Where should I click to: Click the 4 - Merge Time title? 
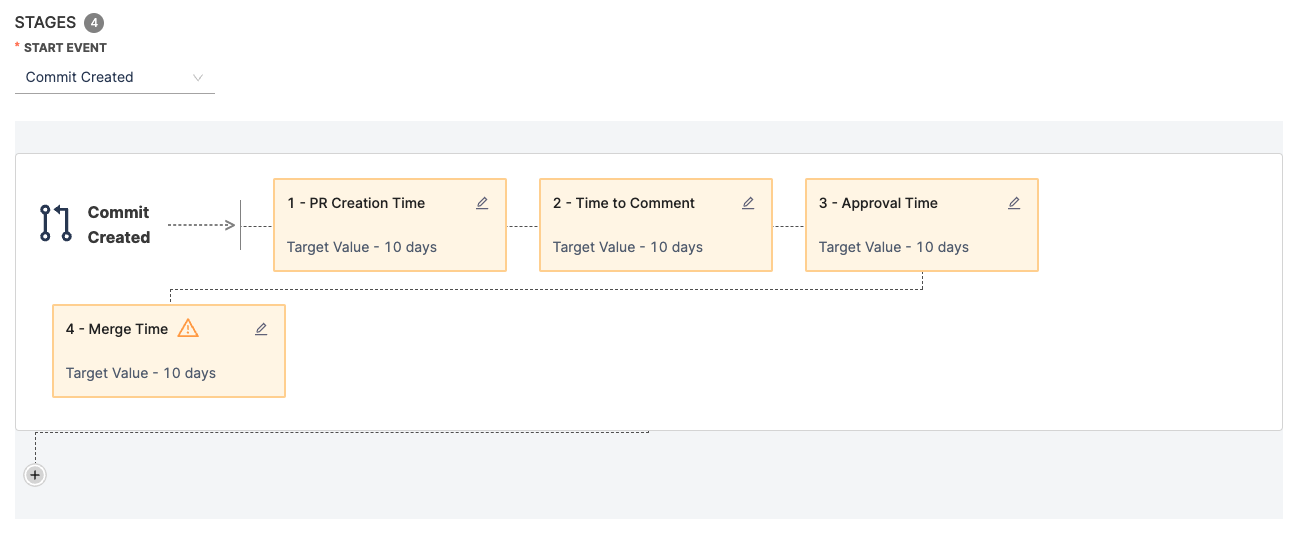point(116,329)
